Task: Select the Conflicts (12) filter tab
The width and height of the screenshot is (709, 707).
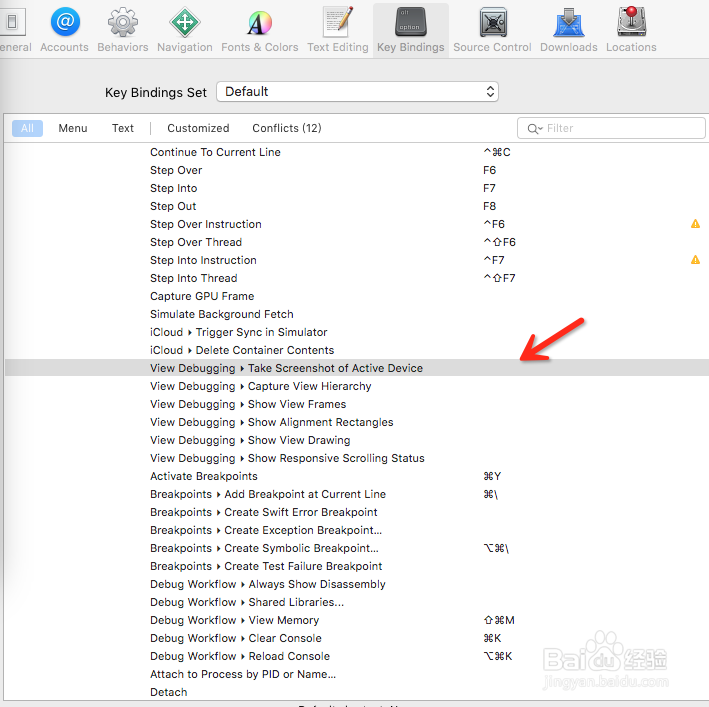Action: [287, 128]
